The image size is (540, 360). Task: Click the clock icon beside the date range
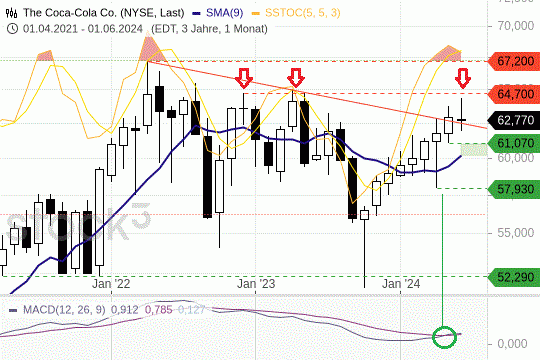click(x=12, y=29)
